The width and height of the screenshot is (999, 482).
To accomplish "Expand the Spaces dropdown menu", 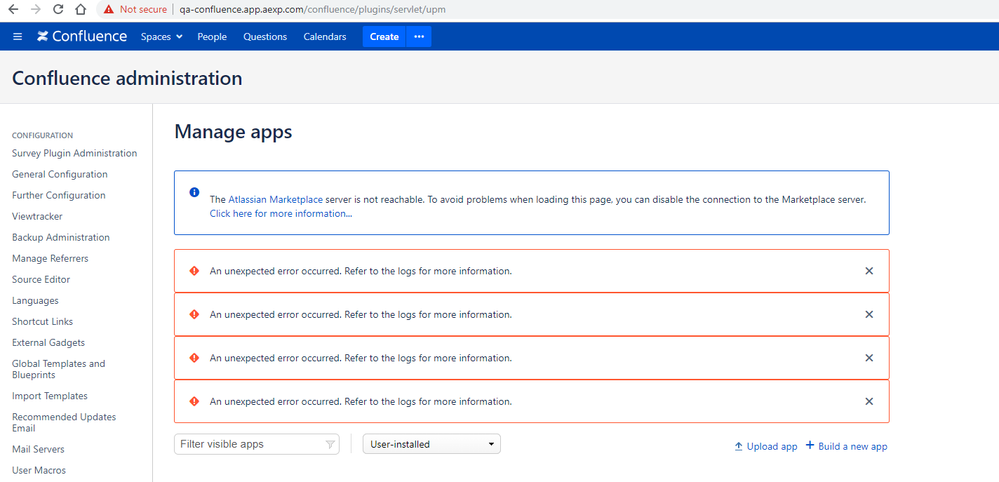I will (x=162, y=37).
